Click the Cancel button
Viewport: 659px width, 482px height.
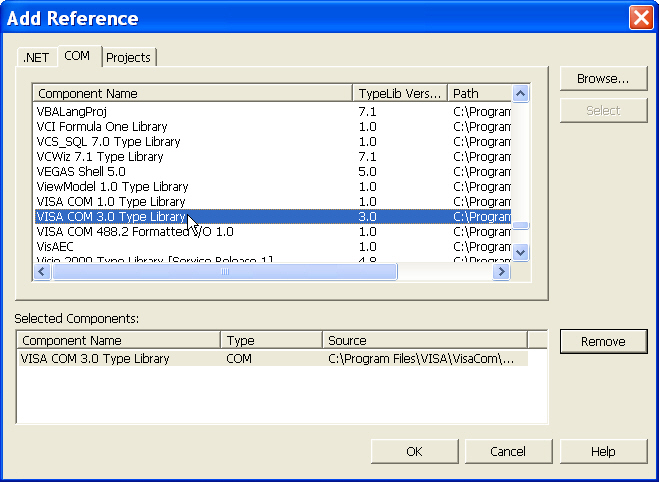[508, 451]
